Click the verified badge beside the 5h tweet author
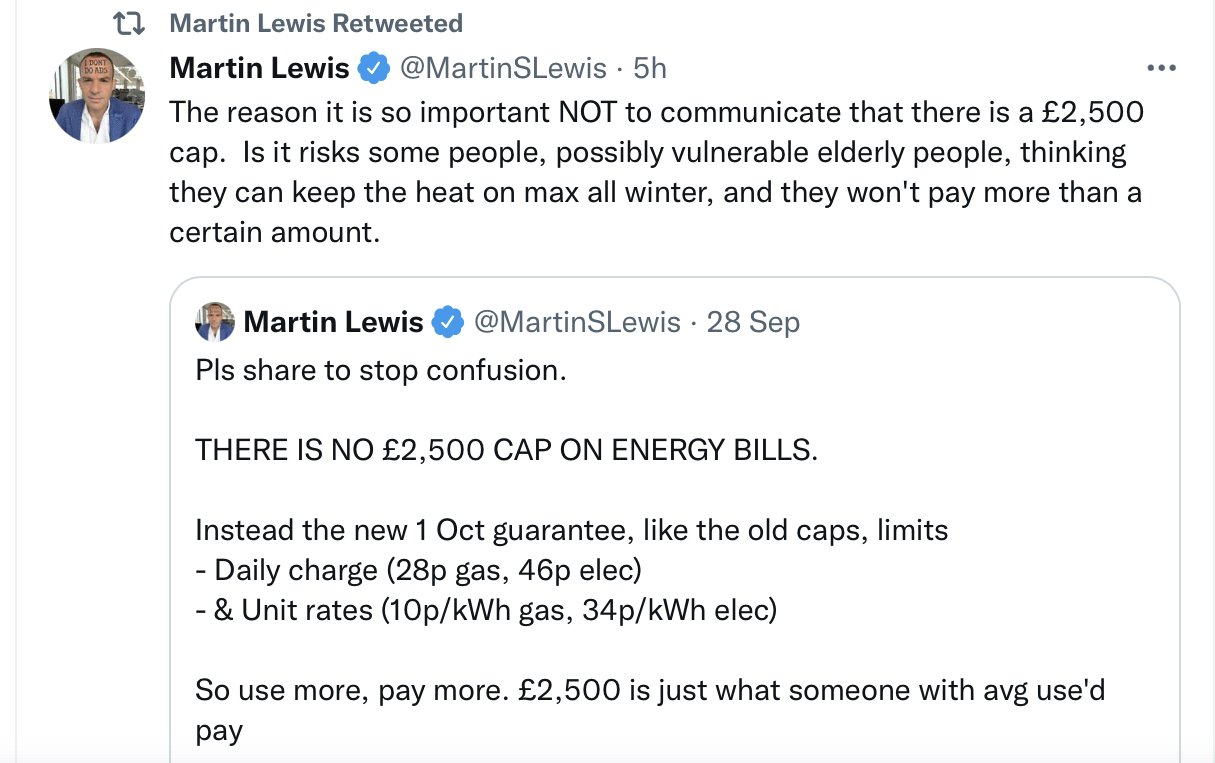 (374, 68)
